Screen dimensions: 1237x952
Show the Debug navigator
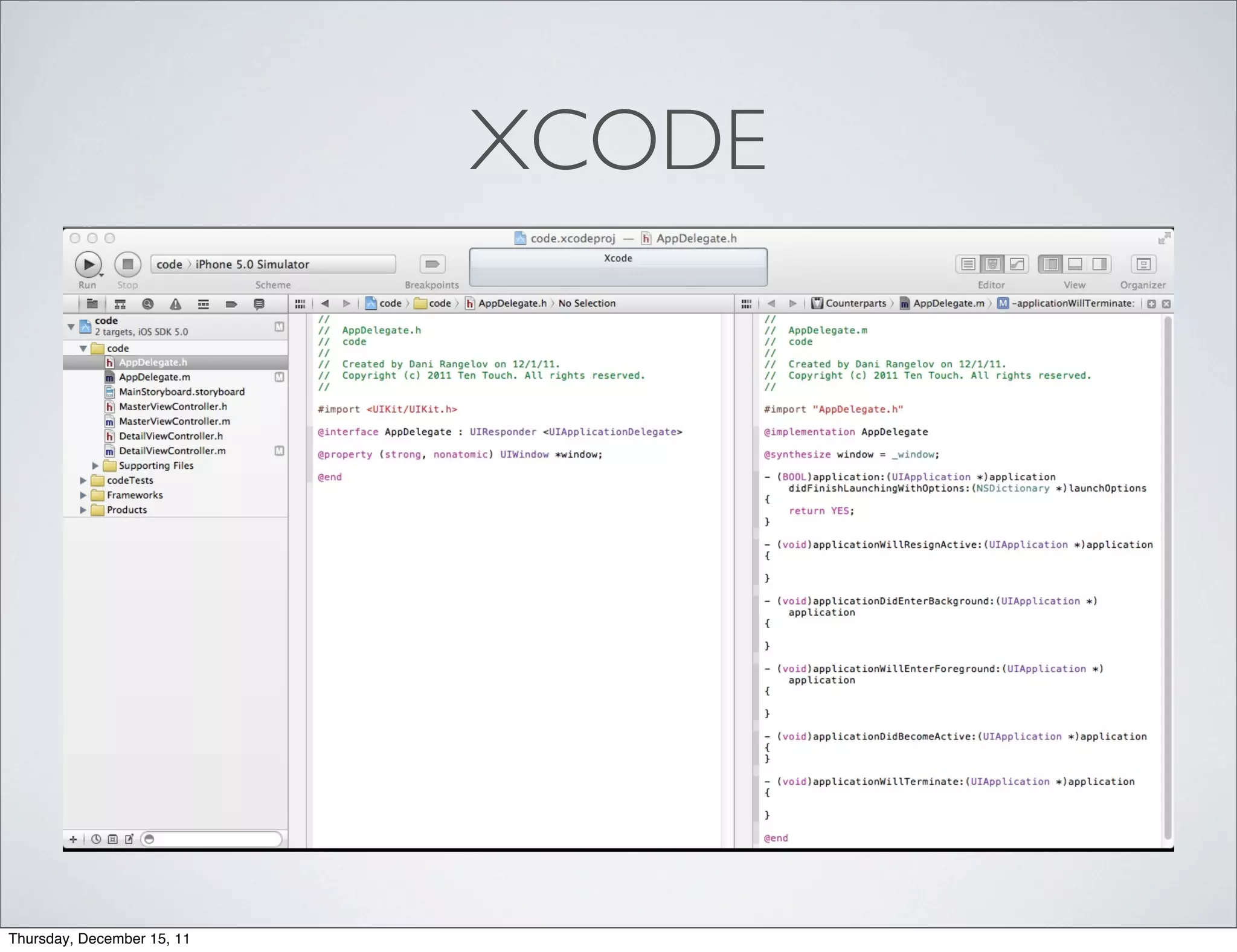tap(204, 304)
